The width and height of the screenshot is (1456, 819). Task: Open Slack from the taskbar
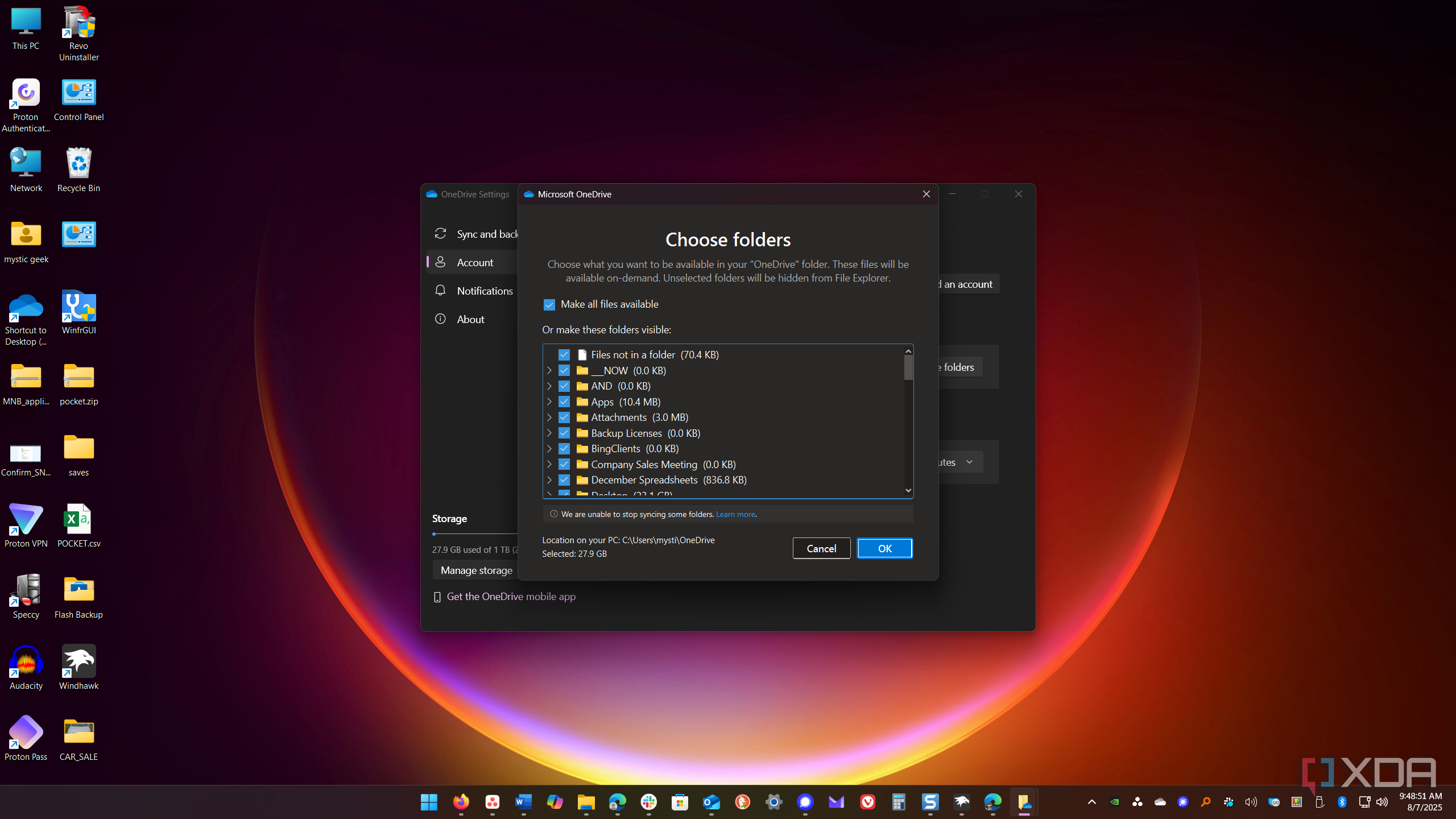coord(648,802)
